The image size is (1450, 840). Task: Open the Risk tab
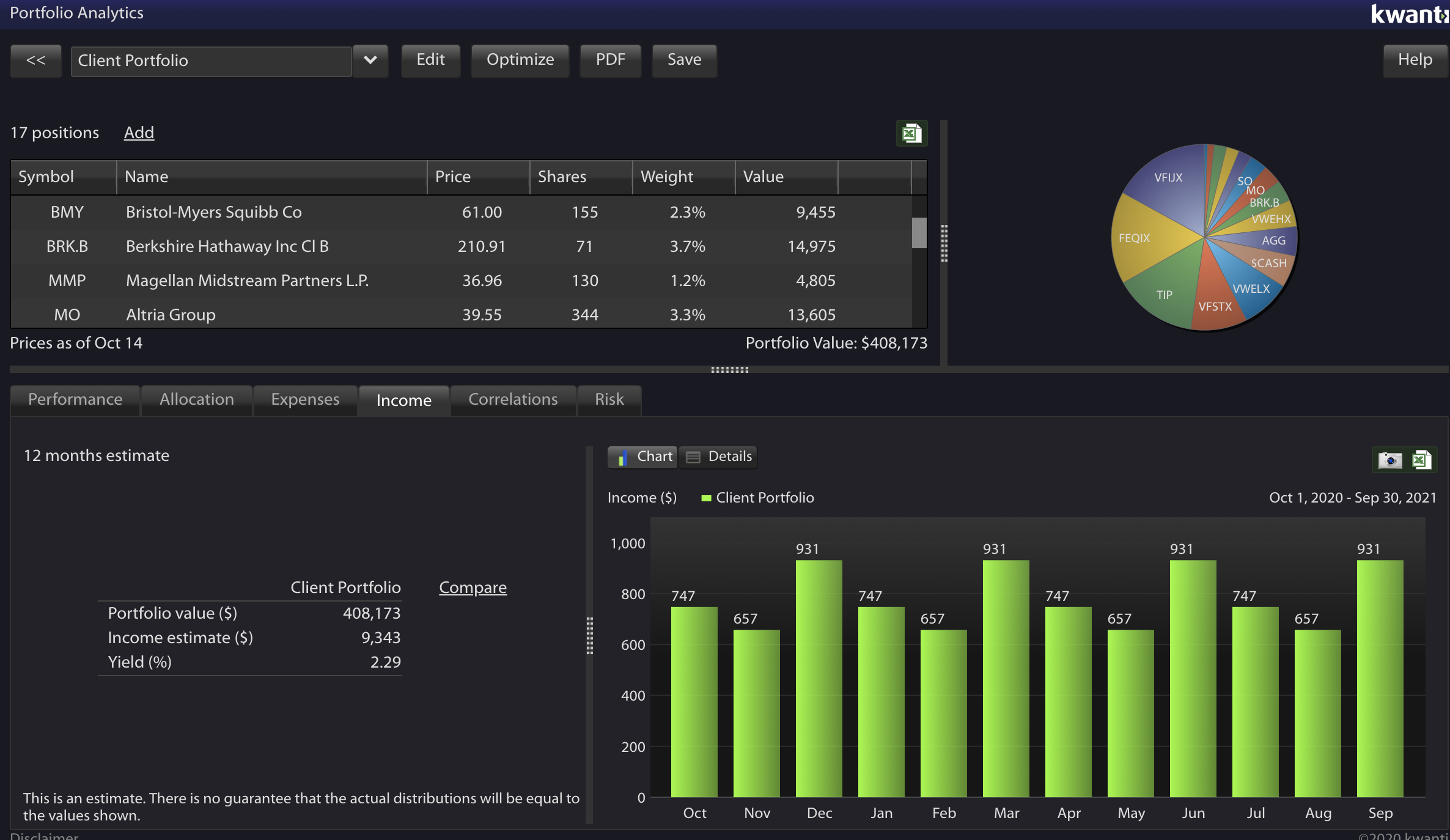[609, 400]
